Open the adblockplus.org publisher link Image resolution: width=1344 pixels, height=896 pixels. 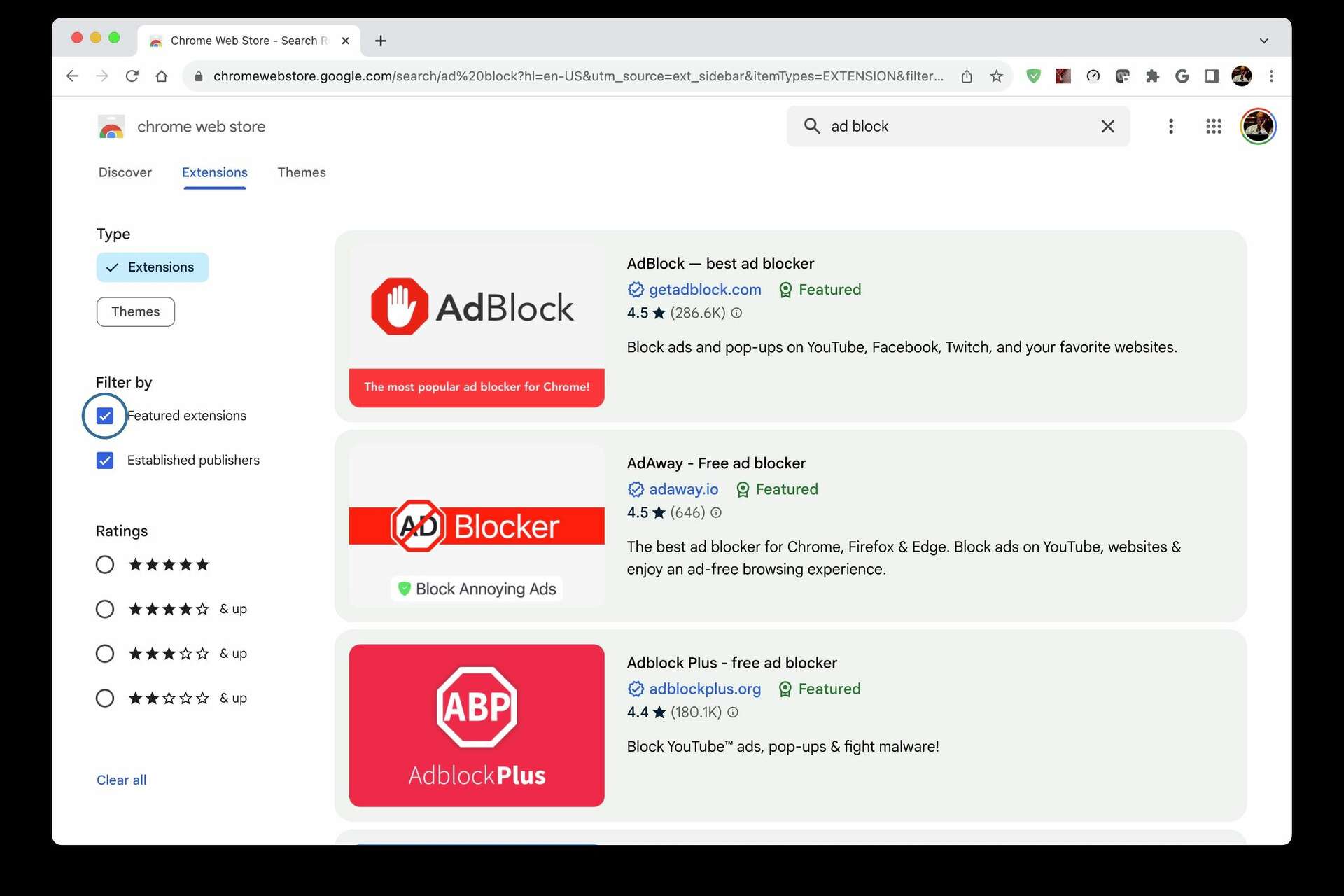(x=704, y=689)
